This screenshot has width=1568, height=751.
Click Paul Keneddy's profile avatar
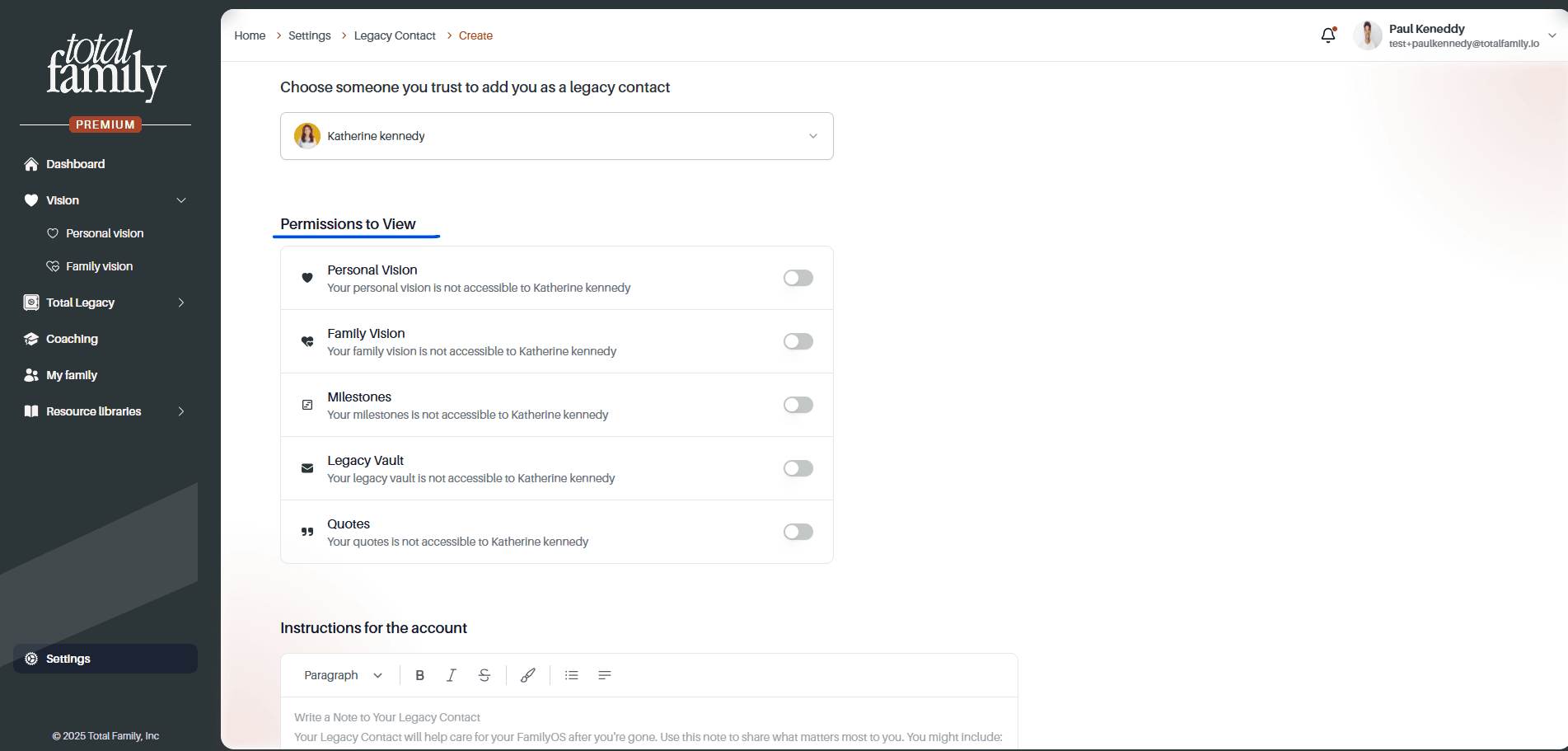tap(1368, 35)
